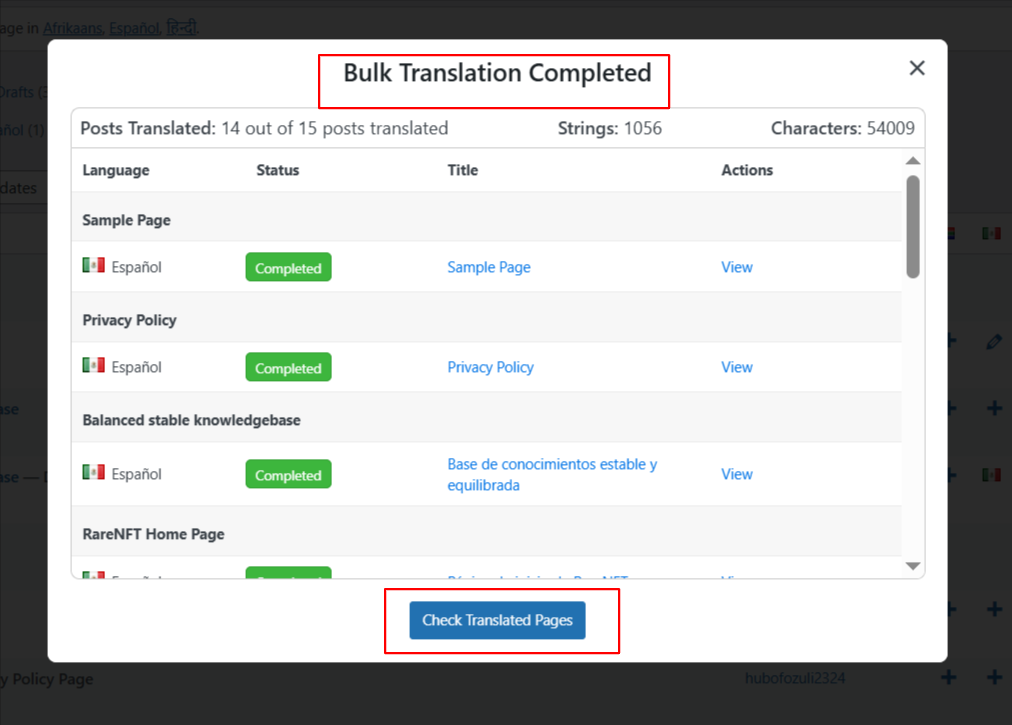Screen dimensions: 1012x725
Task: View the translated Privacy Policy page
Action: 736,367
